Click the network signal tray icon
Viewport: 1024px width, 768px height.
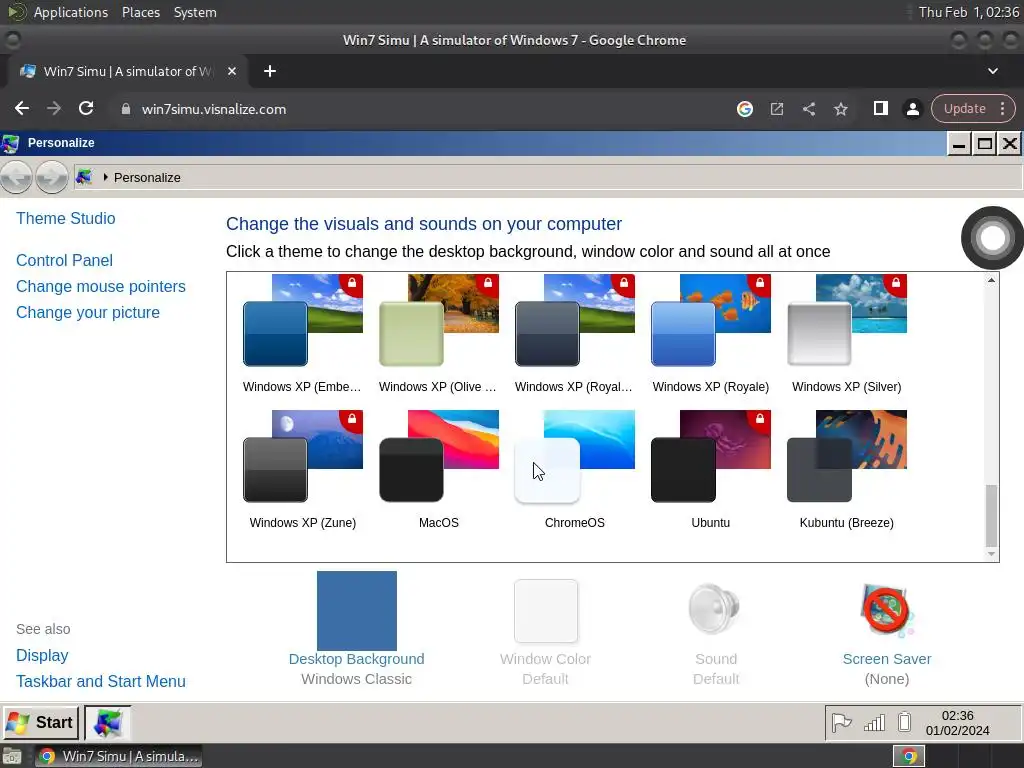click(874, 722)
